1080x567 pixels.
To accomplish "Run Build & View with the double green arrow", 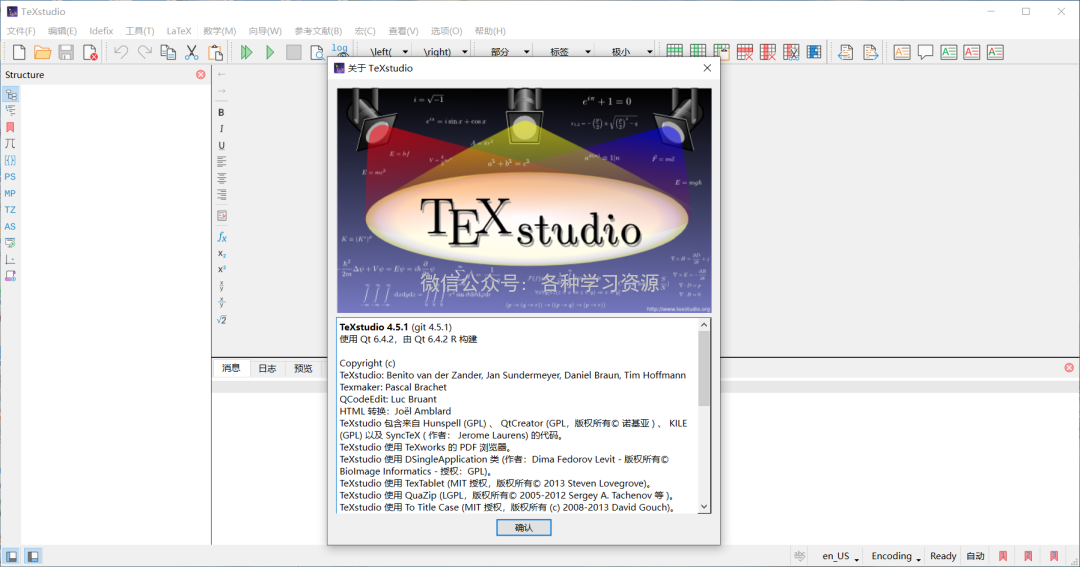I will 247,52.
